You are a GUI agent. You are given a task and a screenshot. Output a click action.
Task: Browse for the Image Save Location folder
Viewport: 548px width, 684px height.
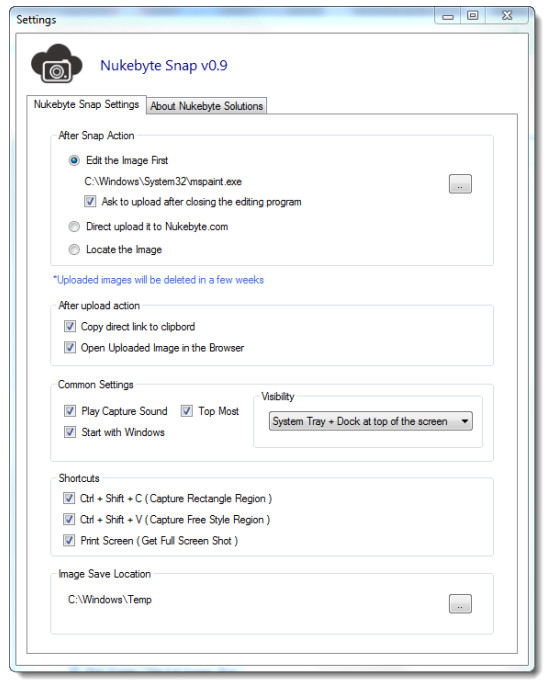click(x=460, y=604)
